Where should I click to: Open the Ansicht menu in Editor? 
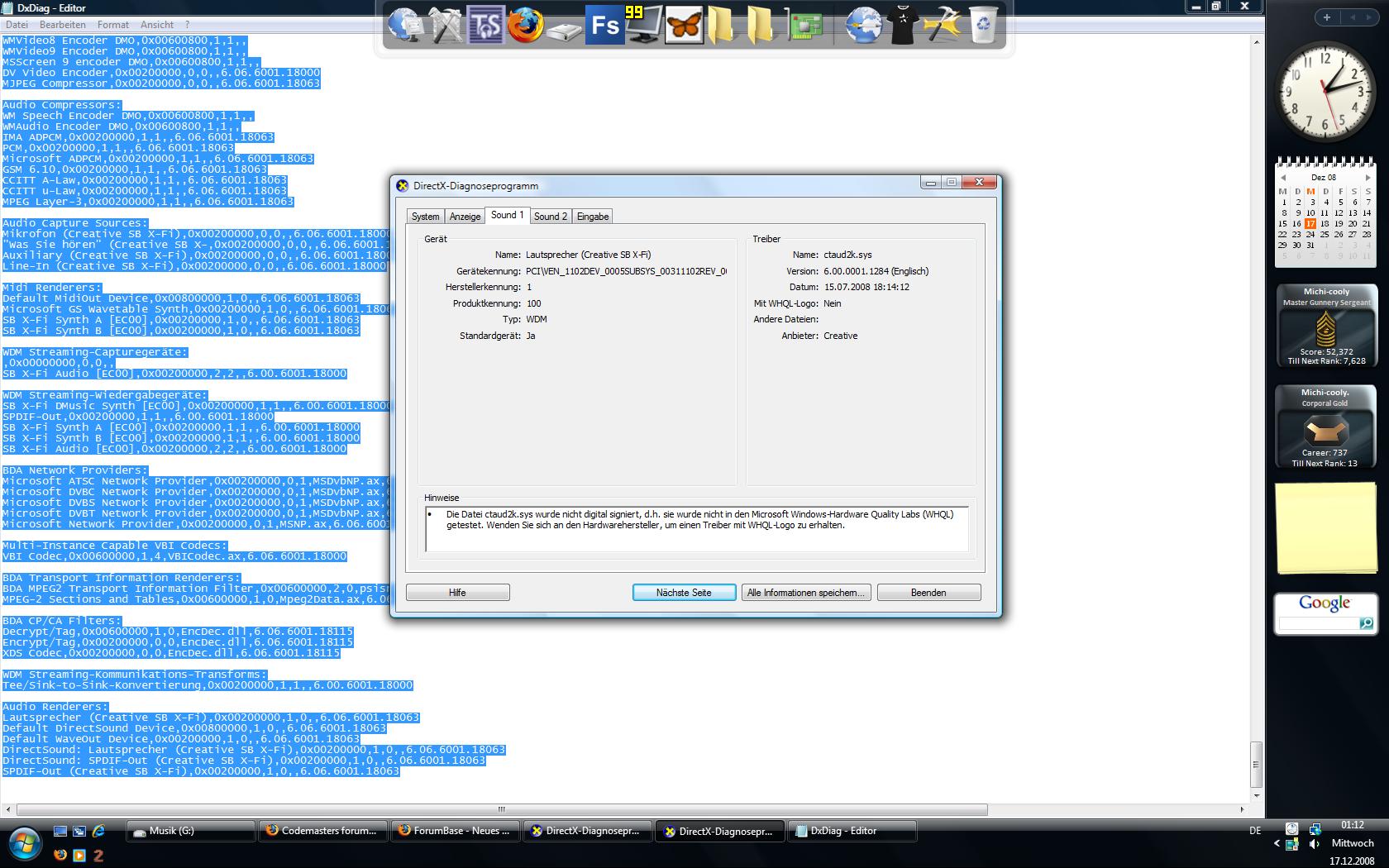pyautogui.click(x=157, y=25)
